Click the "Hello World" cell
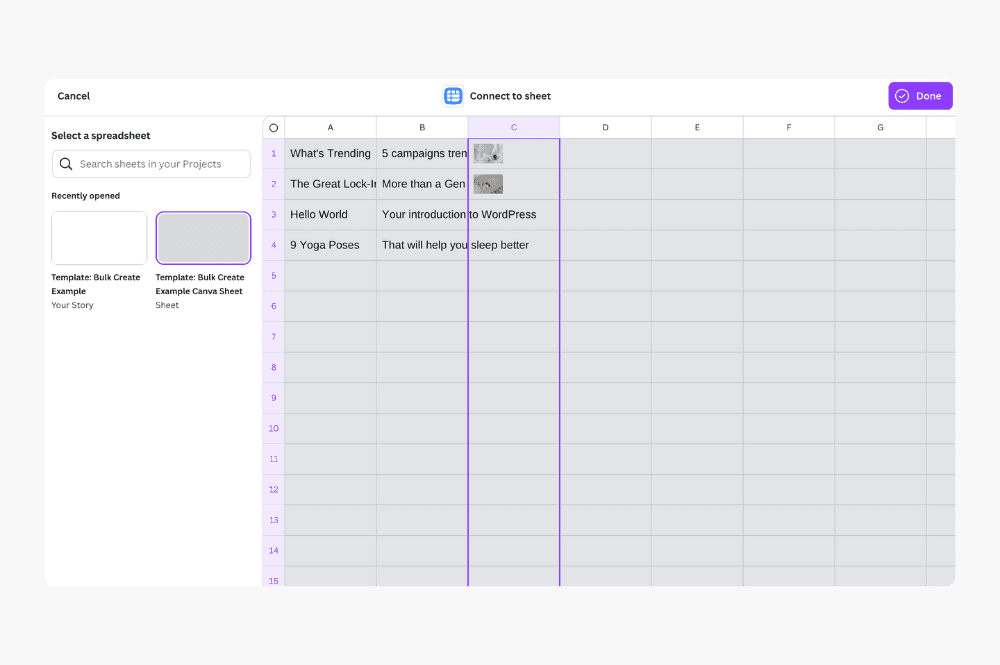The width and height of the screenshot is (1000, 665). 330,215
